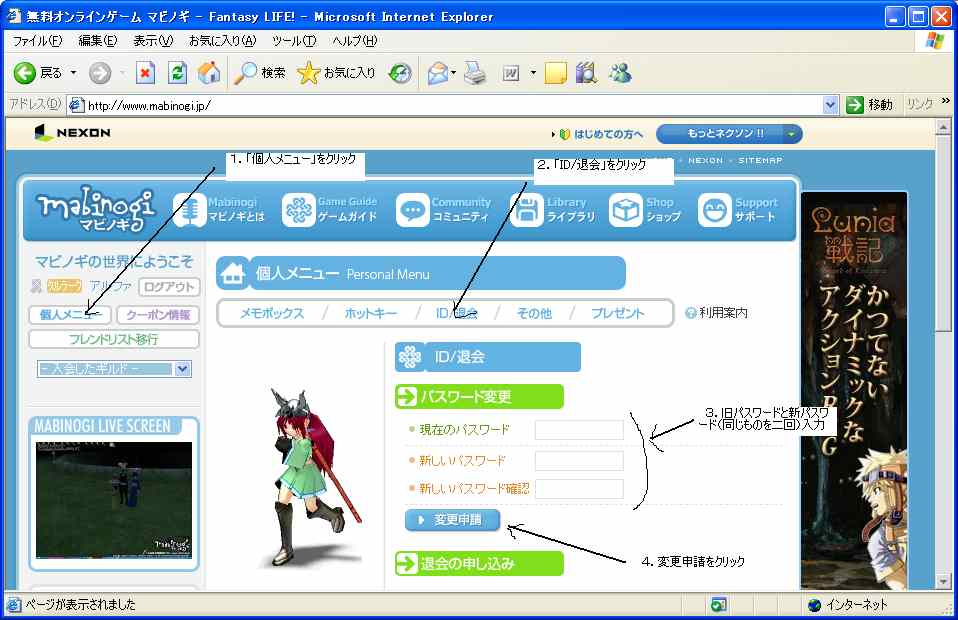This screenshot has width=958, height=620.
Task: Click the Mail envelope toolbar icon
Action: pos(437,73)
